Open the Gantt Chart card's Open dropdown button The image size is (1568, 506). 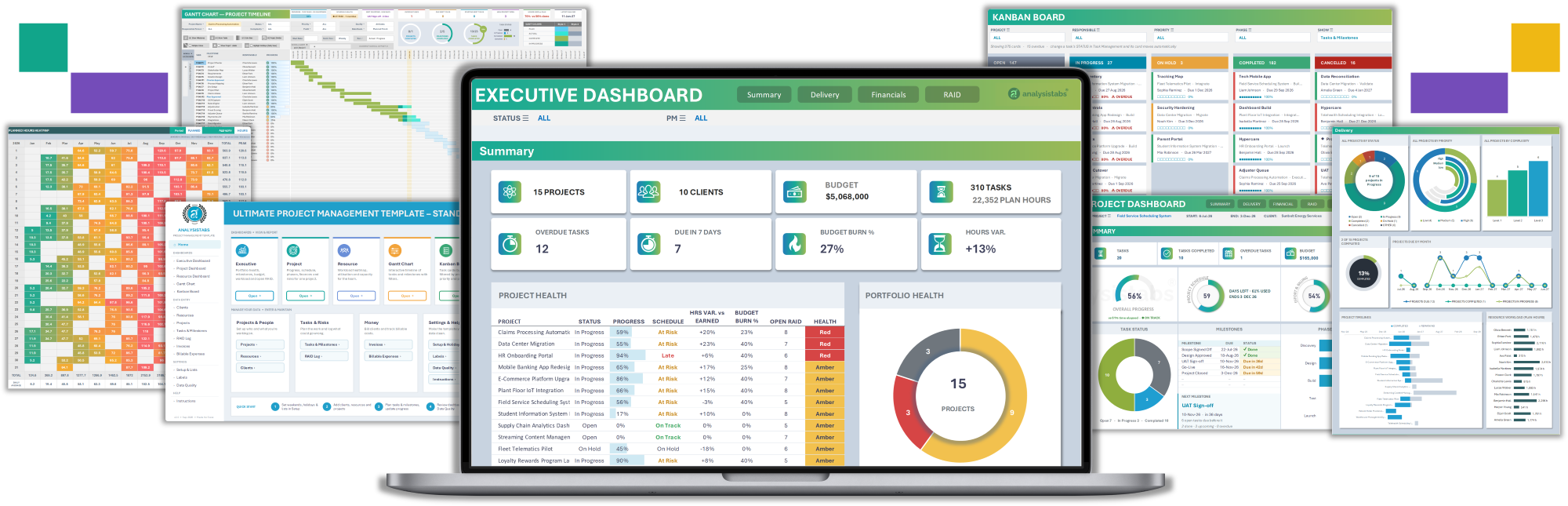pos(407,296)
